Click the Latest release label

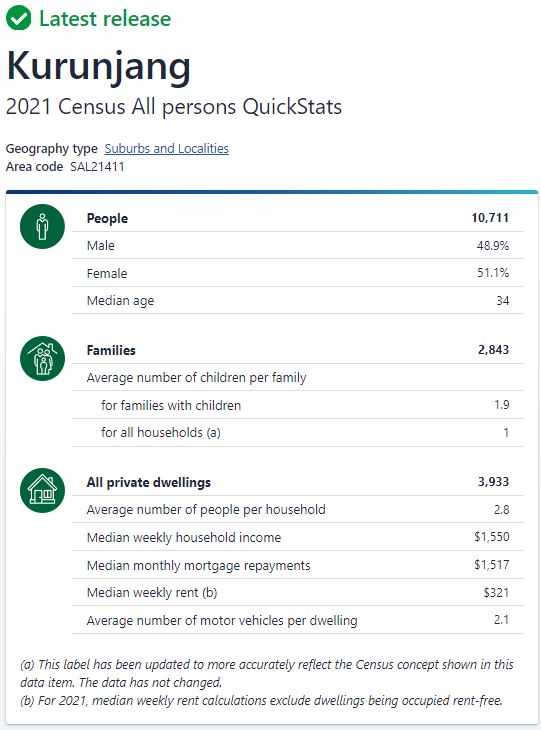point(105,19)
